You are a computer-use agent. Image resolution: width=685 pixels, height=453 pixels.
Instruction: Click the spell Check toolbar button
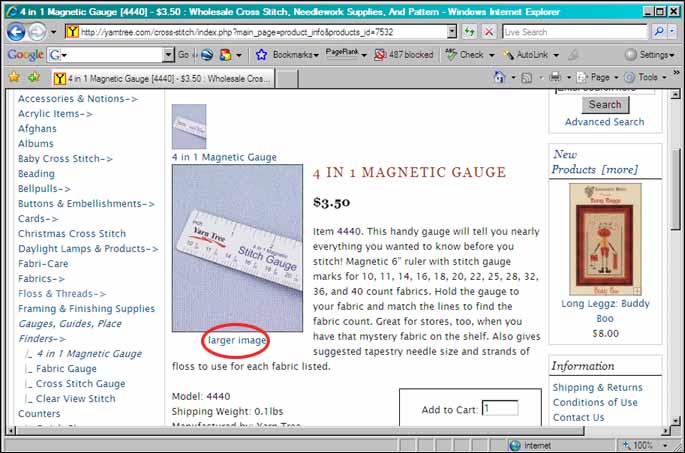[464, 55]
